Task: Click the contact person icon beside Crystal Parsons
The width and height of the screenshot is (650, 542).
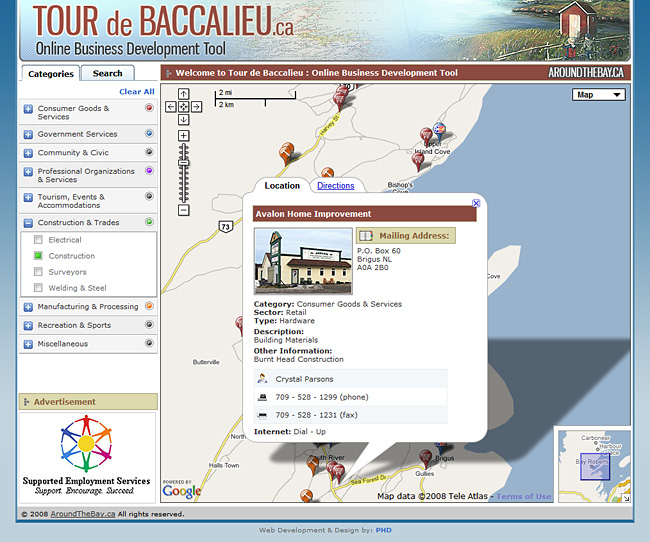Action: click(x=262, y=379)
